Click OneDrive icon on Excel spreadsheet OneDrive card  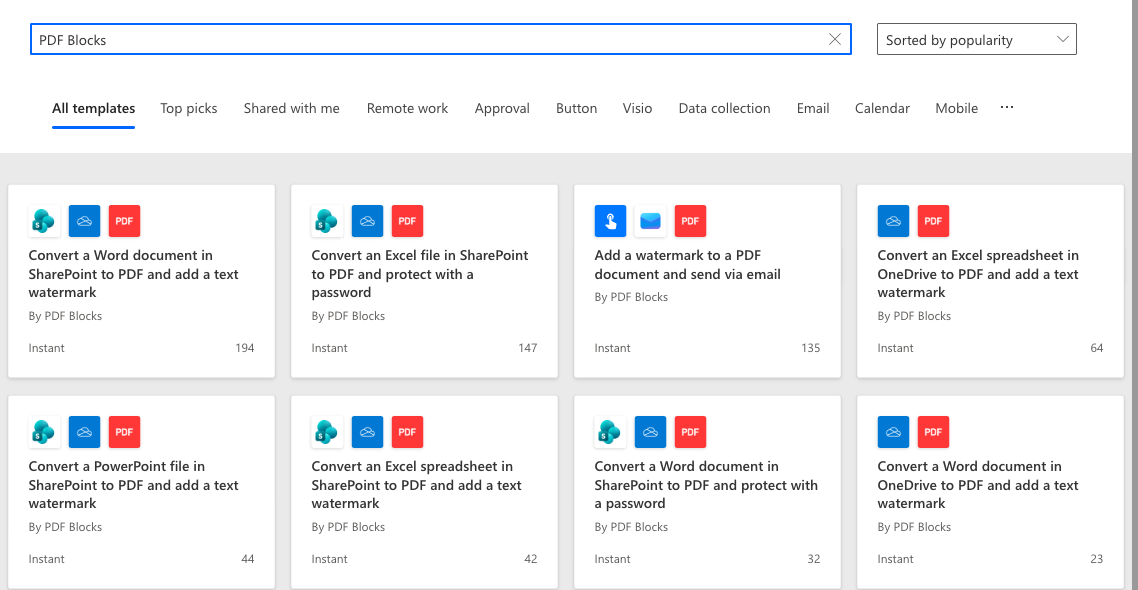click(x=893, y=221)
